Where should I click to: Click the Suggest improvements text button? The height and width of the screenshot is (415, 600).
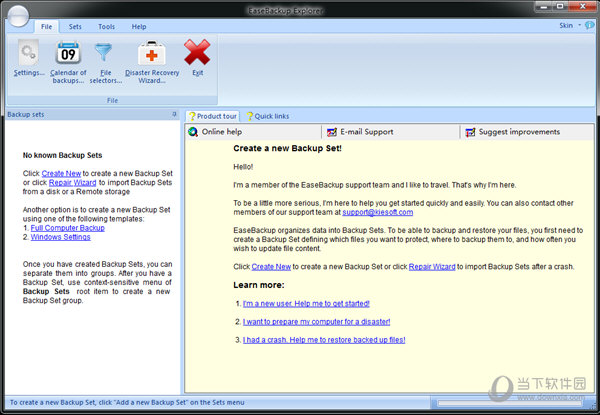[x=519, y=132]
